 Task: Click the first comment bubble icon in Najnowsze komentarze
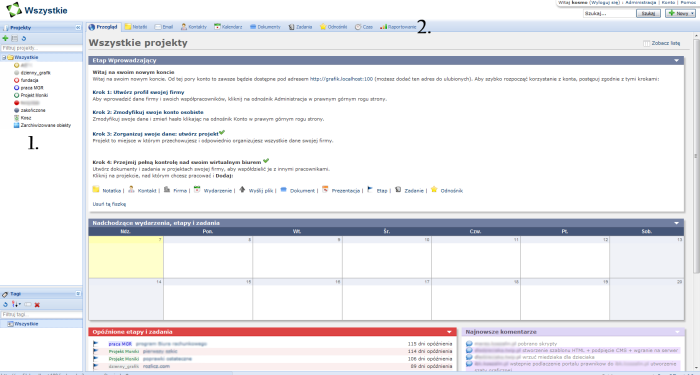[469, 344]
